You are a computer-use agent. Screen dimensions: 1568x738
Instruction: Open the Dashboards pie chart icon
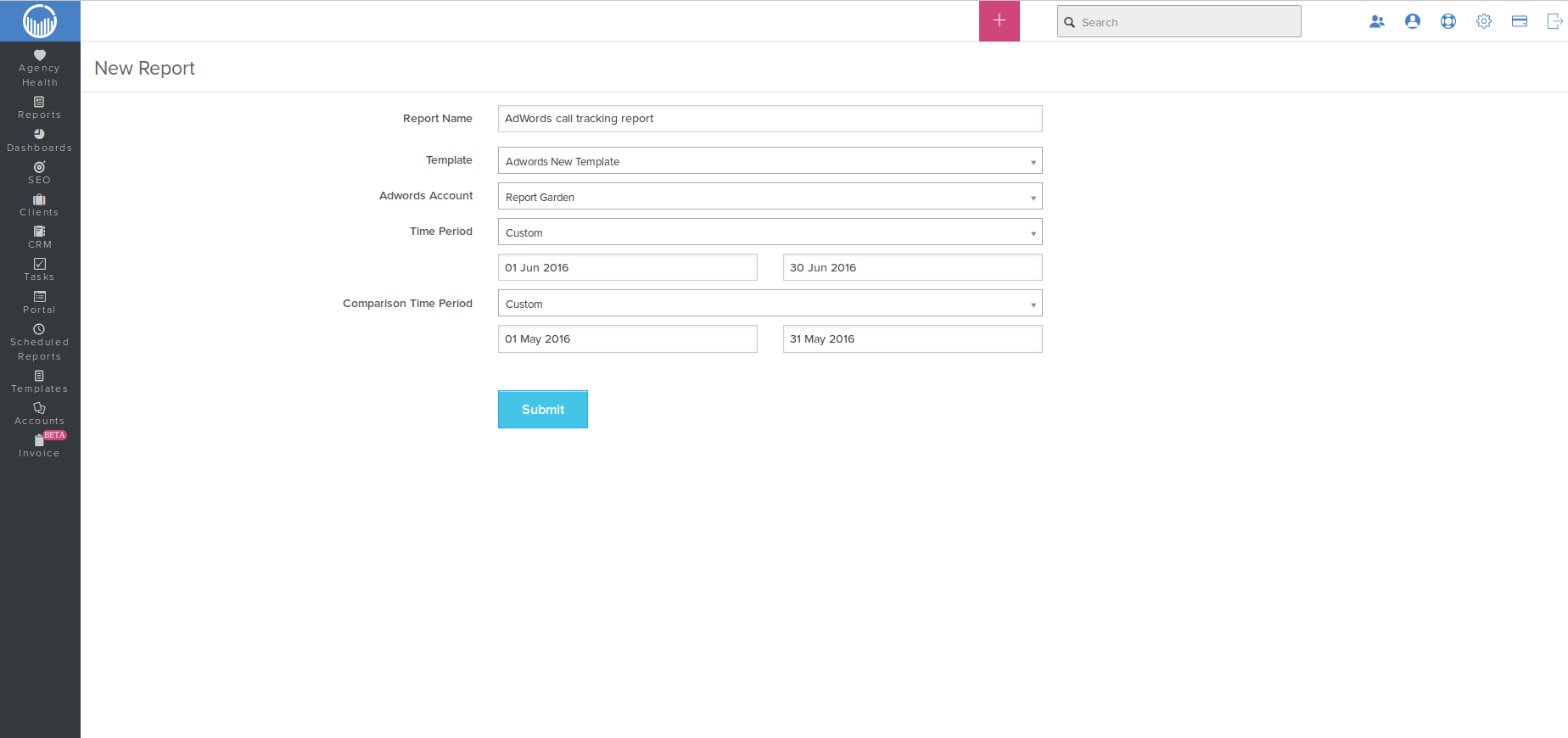point(39,134)
